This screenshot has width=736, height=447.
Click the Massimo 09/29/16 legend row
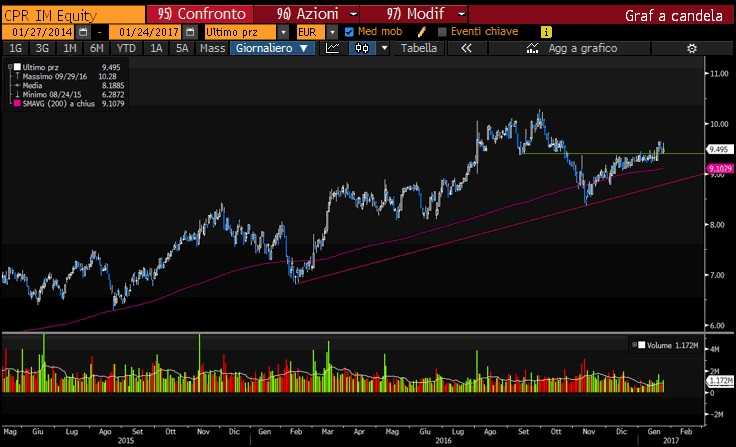[x=66, y=77]
